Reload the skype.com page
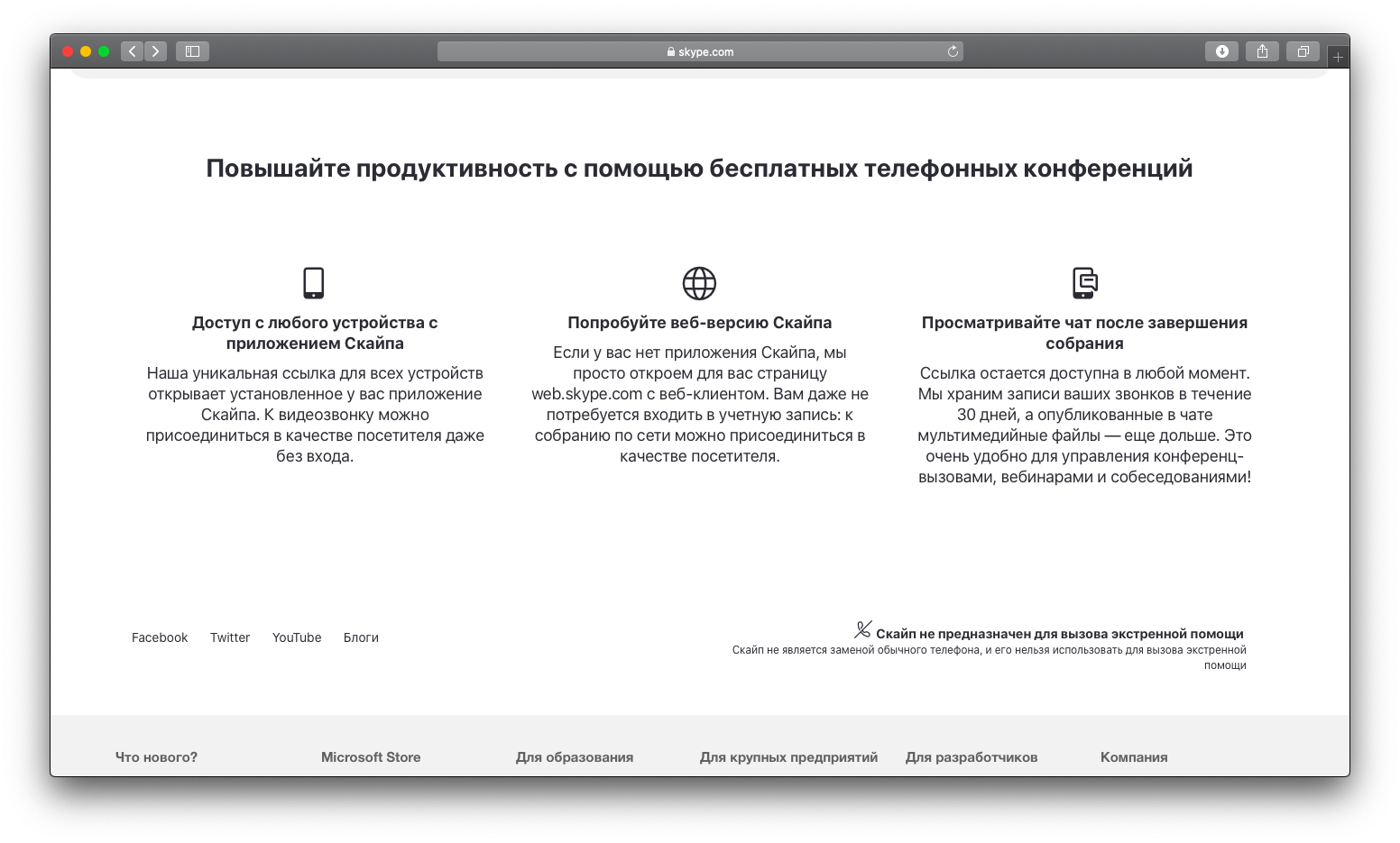This screenshot has height=843, width=1400. click(953, 51)
